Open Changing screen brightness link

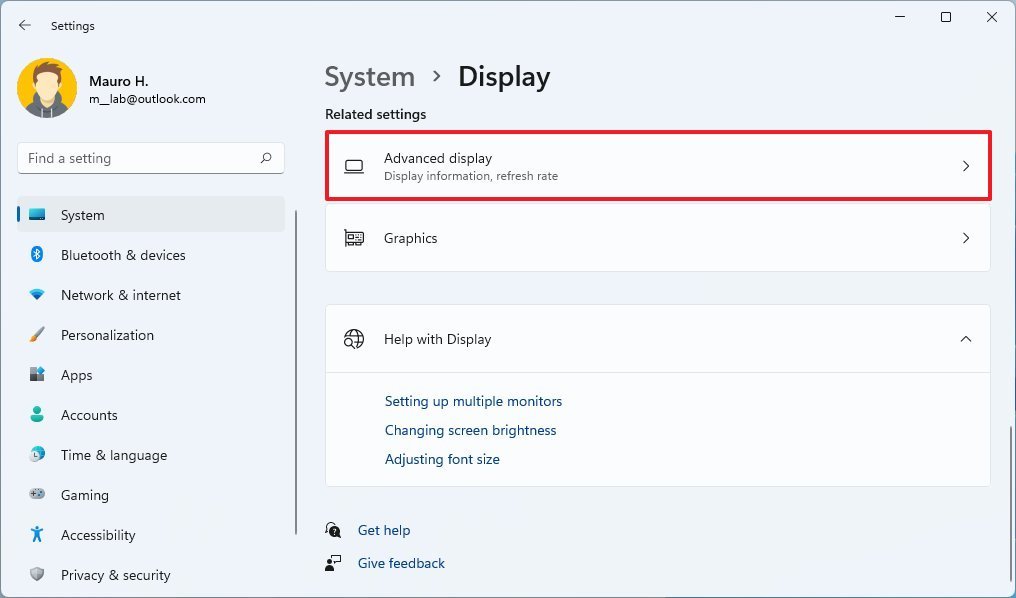click(470, 430)
